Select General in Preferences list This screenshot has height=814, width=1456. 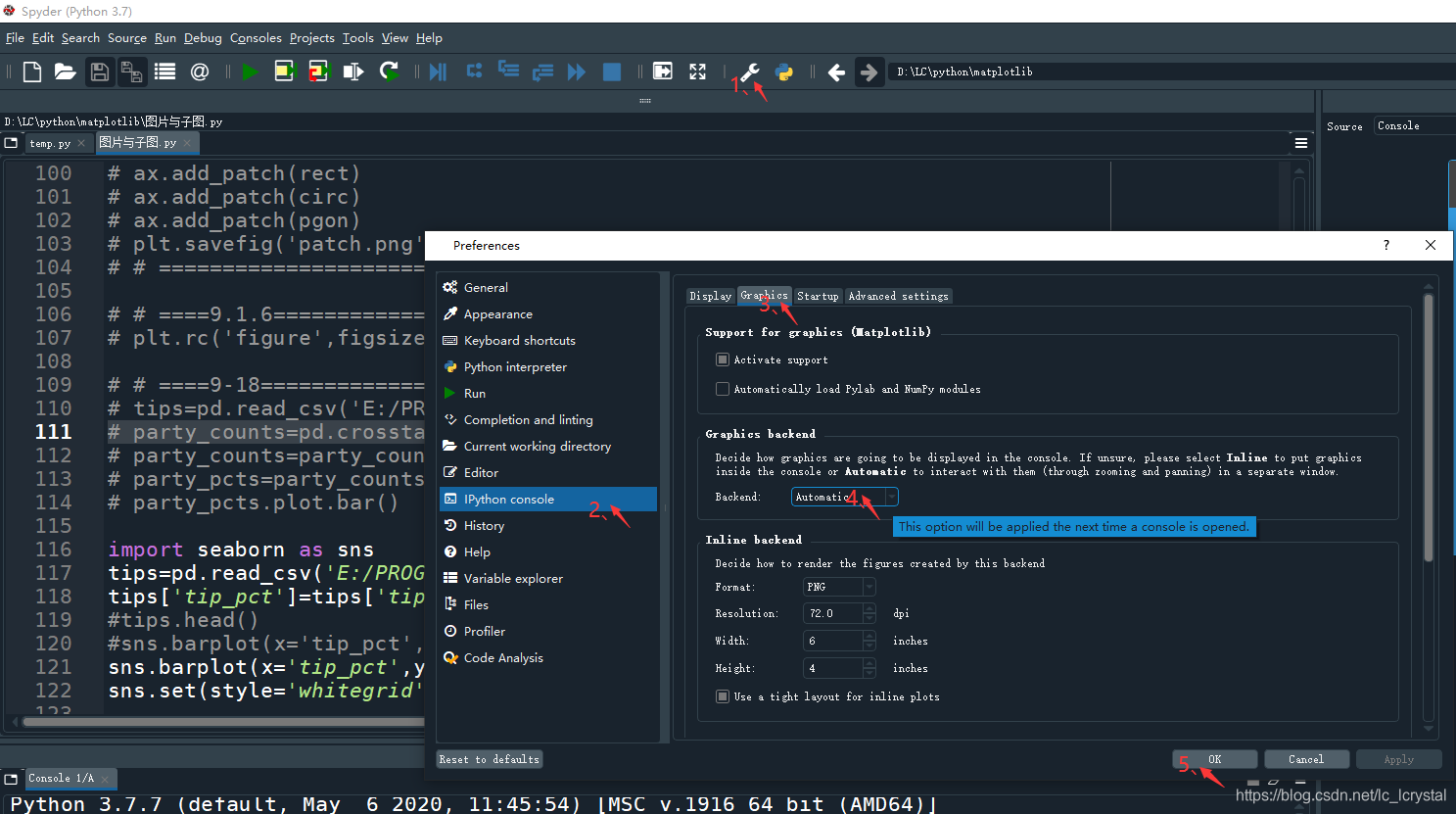[x=547, y=287]
